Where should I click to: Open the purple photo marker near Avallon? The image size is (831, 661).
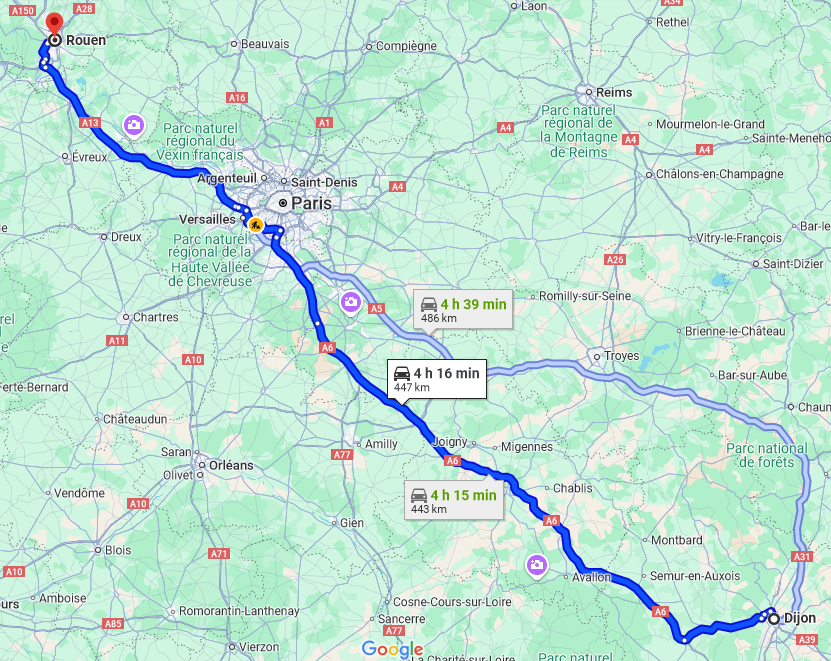pyautogui.click(x=537, y=566)
